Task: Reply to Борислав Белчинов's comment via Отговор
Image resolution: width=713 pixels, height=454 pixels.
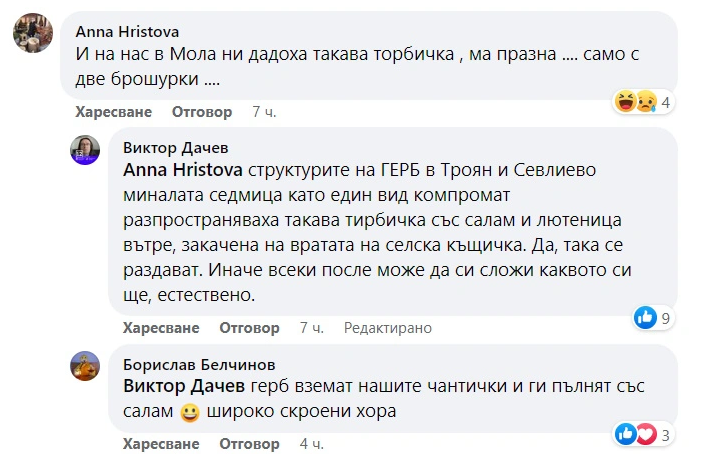Action: point(250,444)
